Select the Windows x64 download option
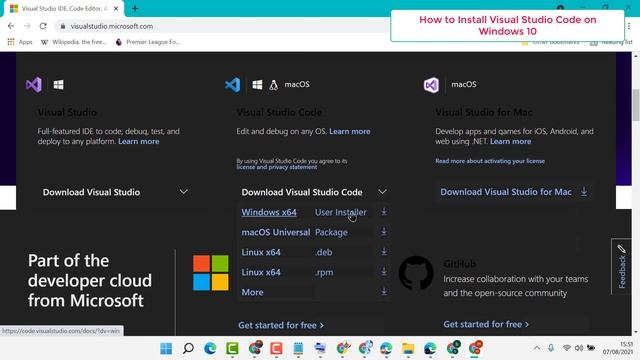The height and width of the screenshot is (360, 640). 269,212
